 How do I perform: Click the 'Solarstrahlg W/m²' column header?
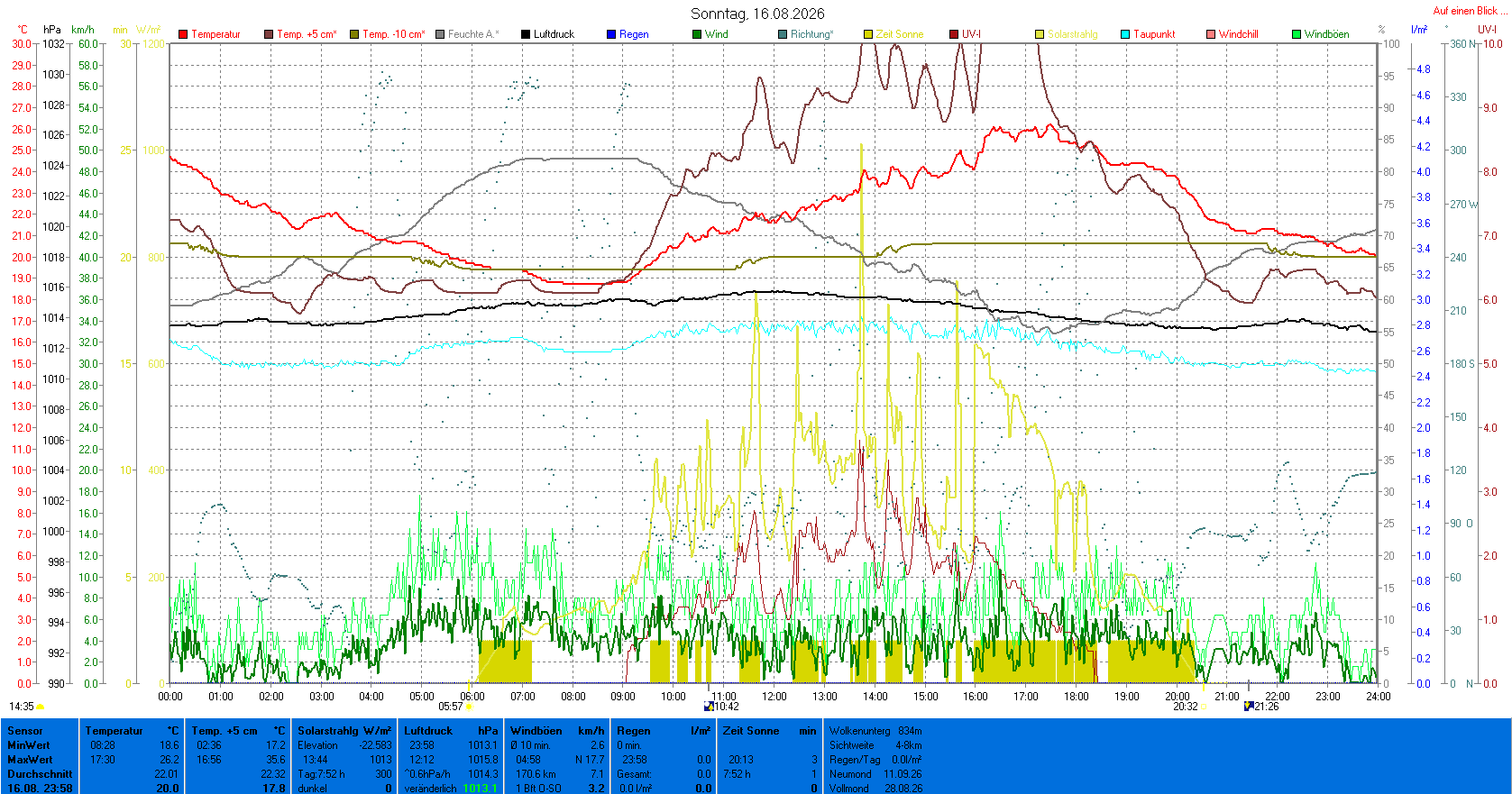pyautogui.click(x=344, y=731)
